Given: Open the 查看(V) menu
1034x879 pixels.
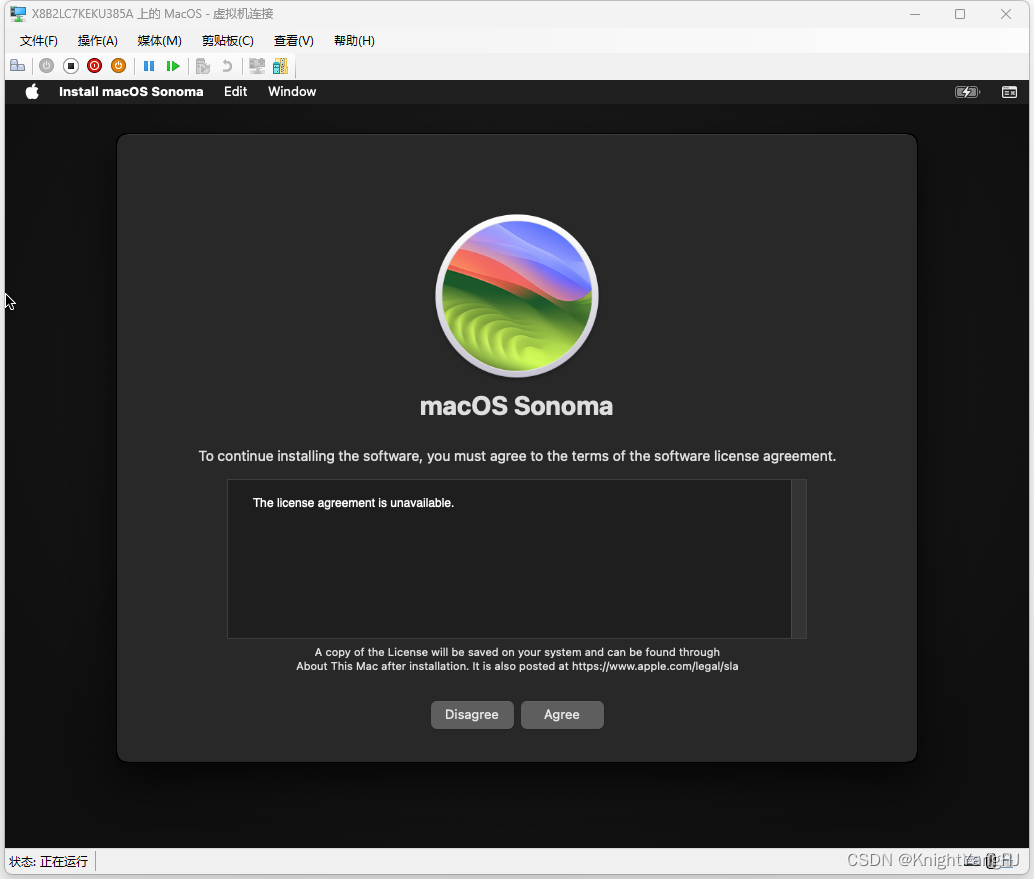Looking at the screenshot, I should tap(293, 41).
